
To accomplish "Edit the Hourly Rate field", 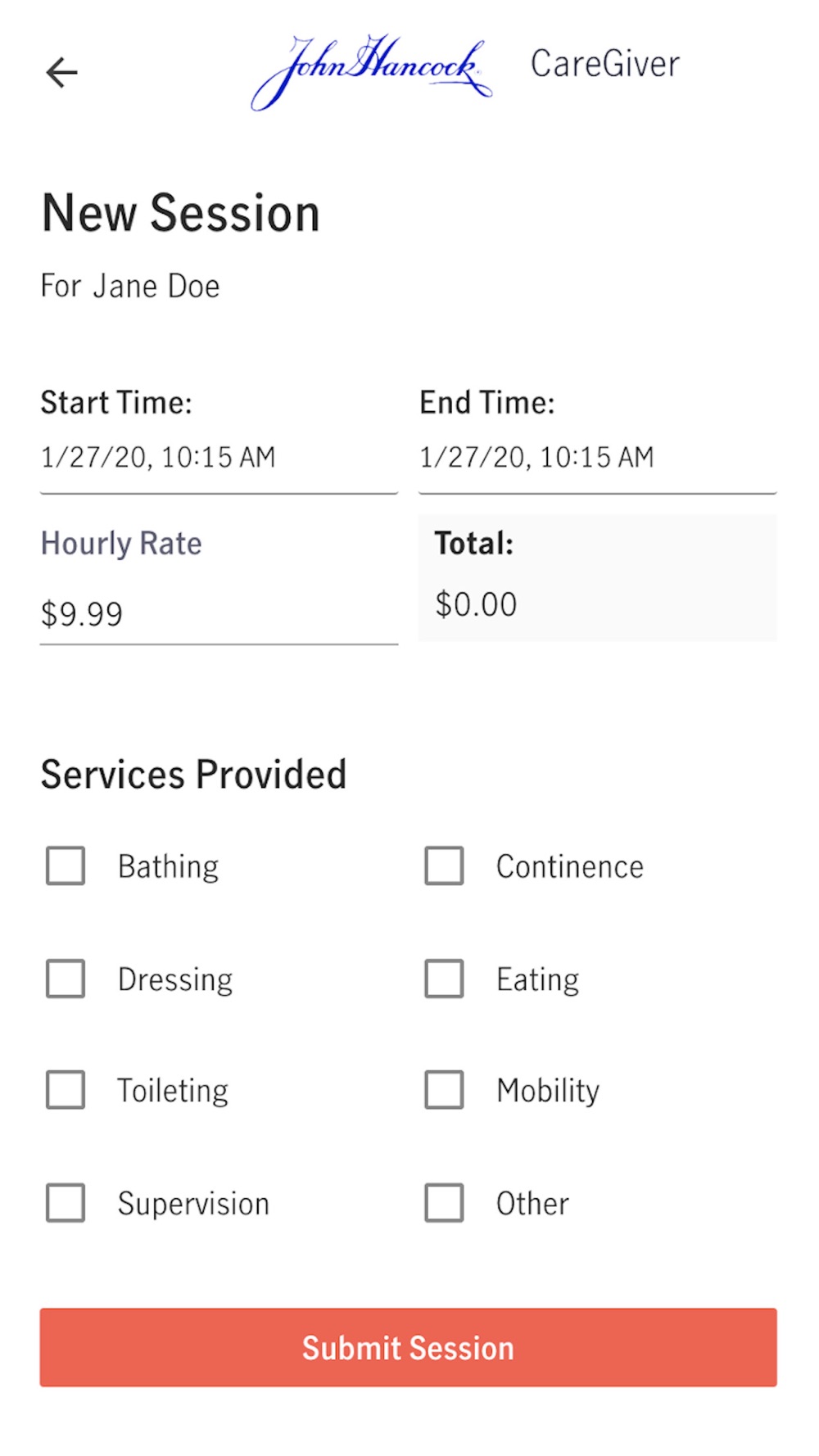I will tap(219, 614).
